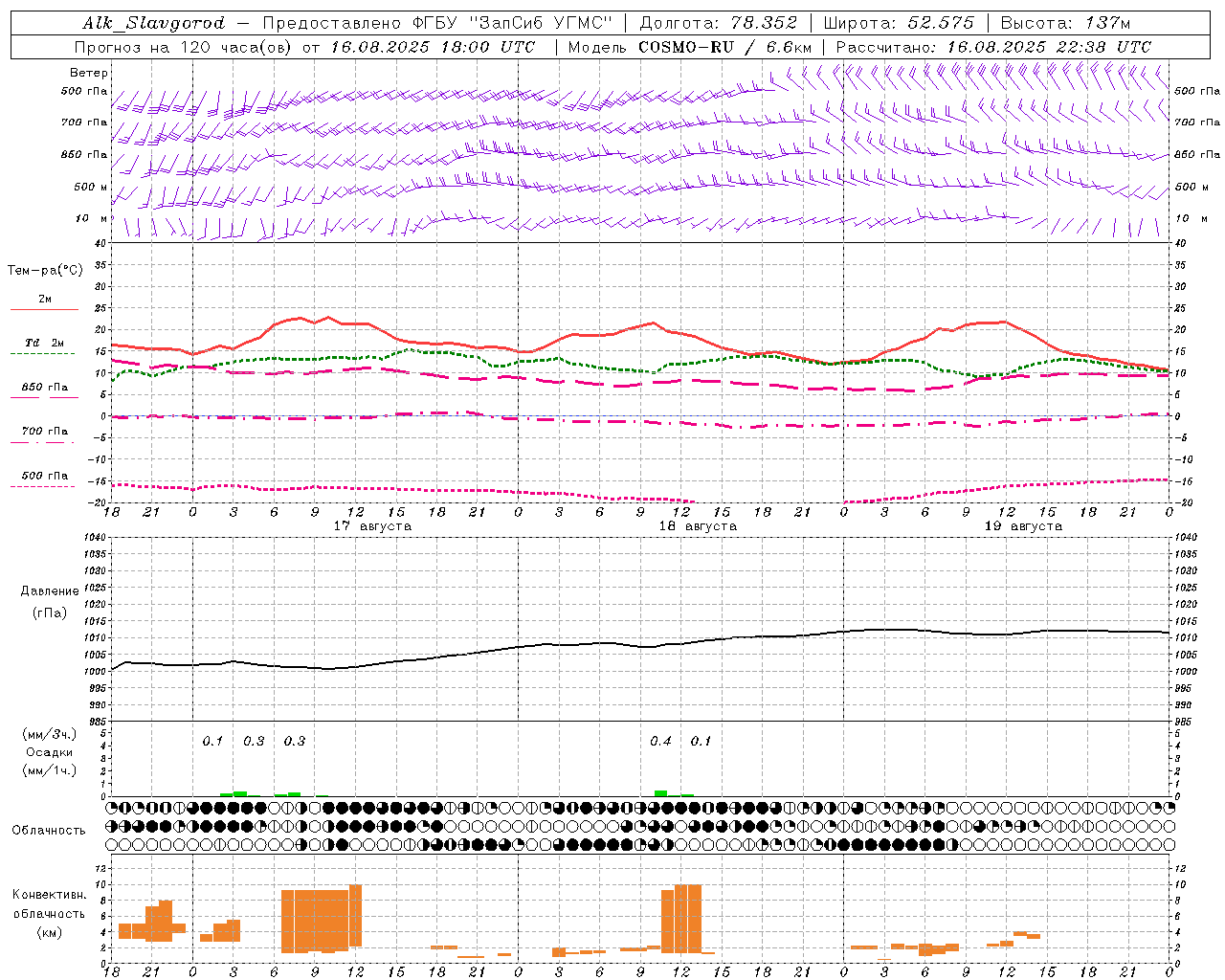The image size is (1225, 980).
Task: Click the '(км)' unit under convective cloudiness
Action: [x=49, y=932]
